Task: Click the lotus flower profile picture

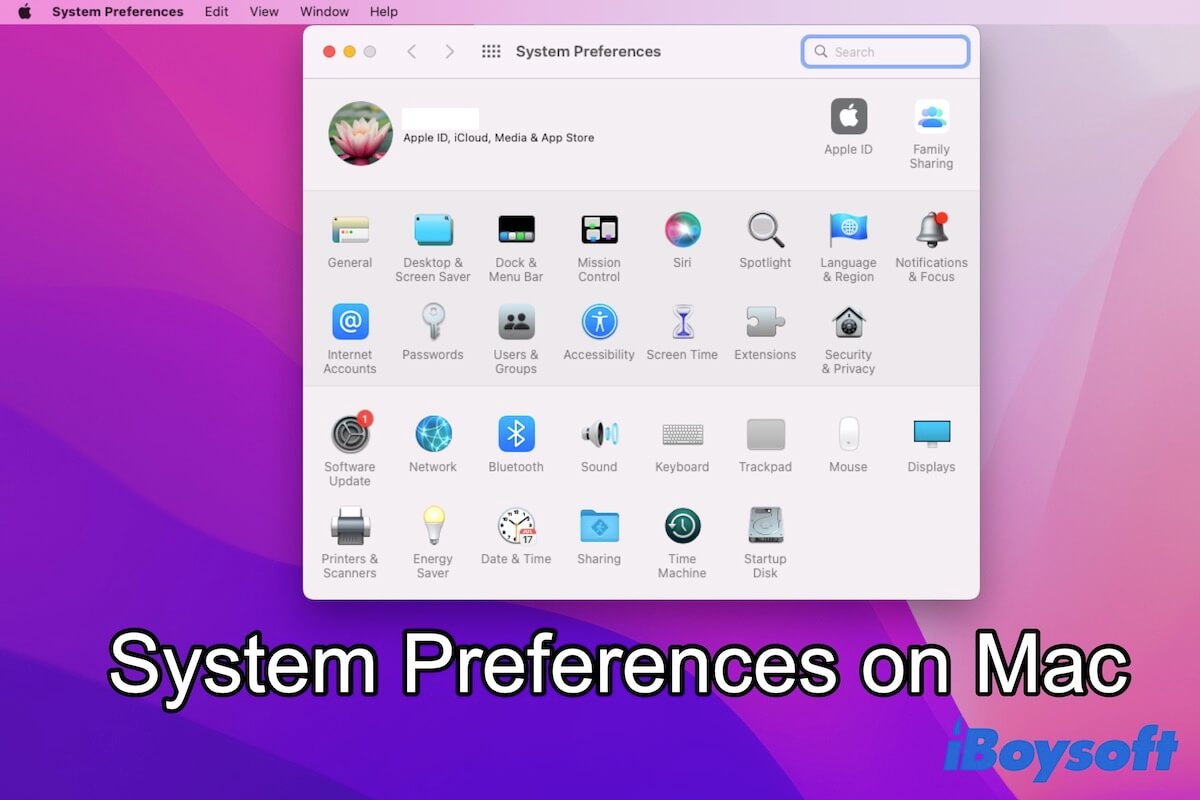Action: point(360,133)
